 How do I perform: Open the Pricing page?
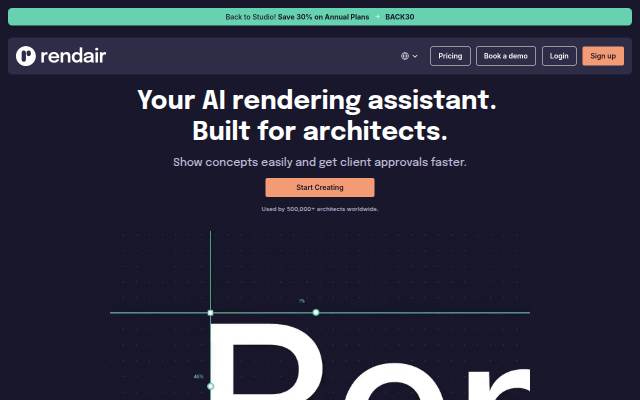coord(450,56)
